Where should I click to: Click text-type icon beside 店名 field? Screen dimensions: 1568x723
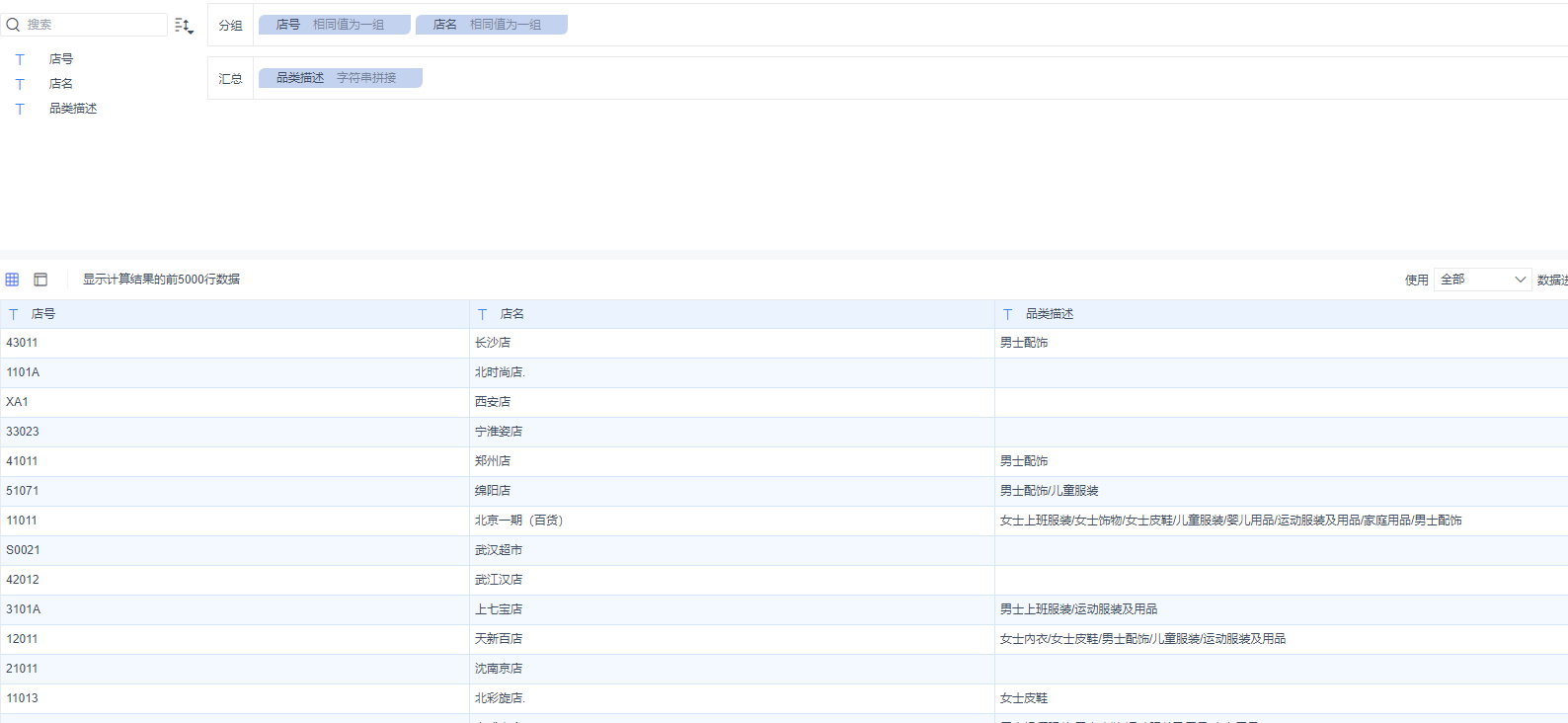click(20, 84)
